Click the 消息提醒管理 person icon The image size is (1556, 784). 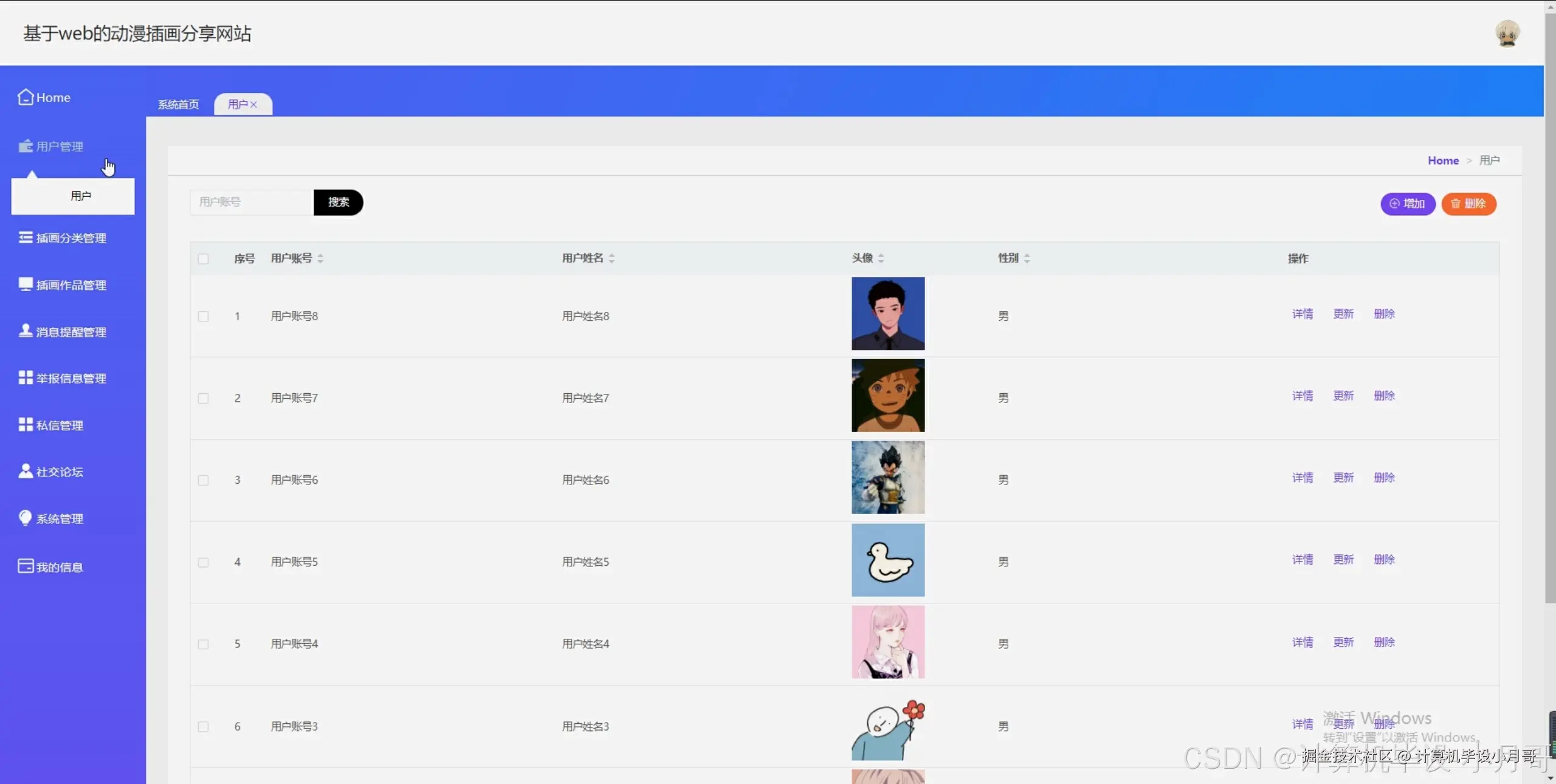point(26,331)
